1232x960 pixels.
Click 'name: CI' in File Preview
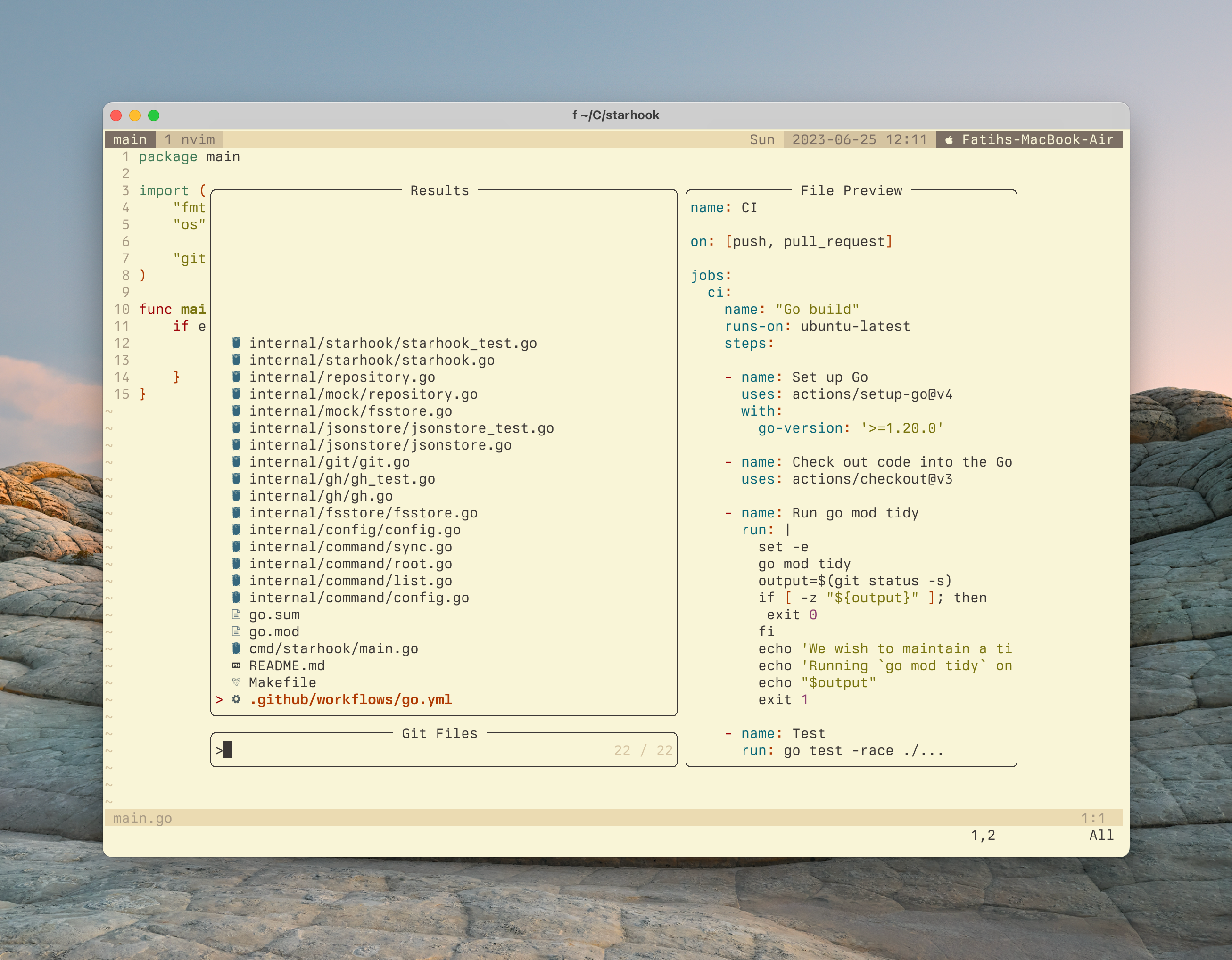coord(724,207)
